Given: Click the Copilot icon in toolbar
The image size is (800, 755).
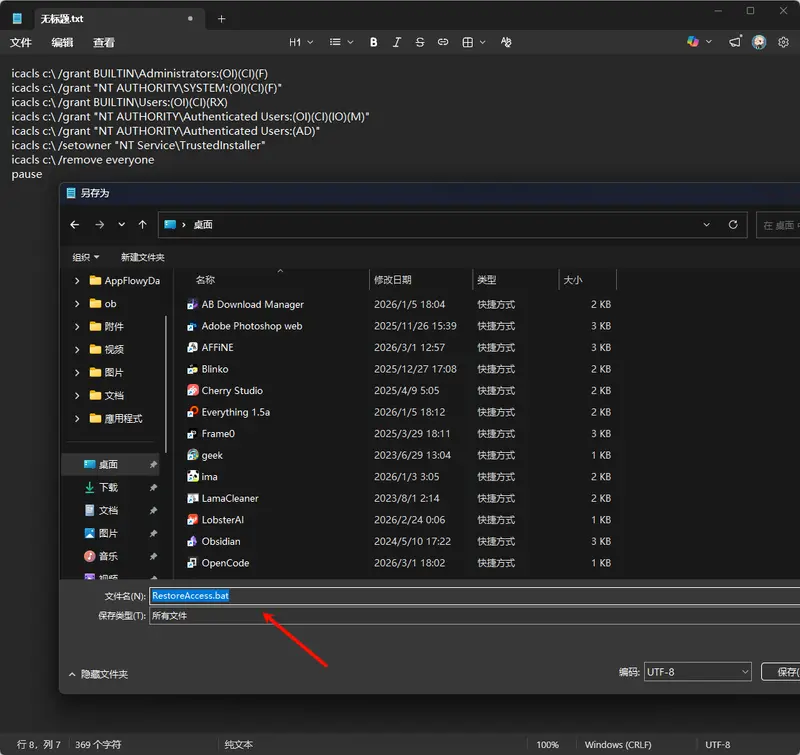Looking at the screenshot, I should click(693, 42).
